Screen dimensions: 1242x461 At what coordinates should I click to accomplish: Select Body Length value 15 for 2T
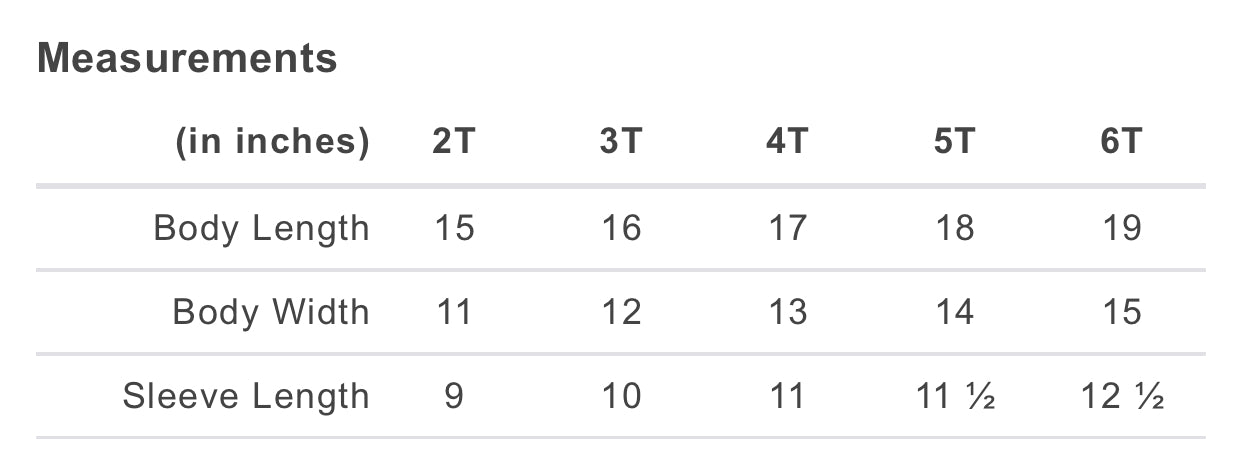point(454,228)
